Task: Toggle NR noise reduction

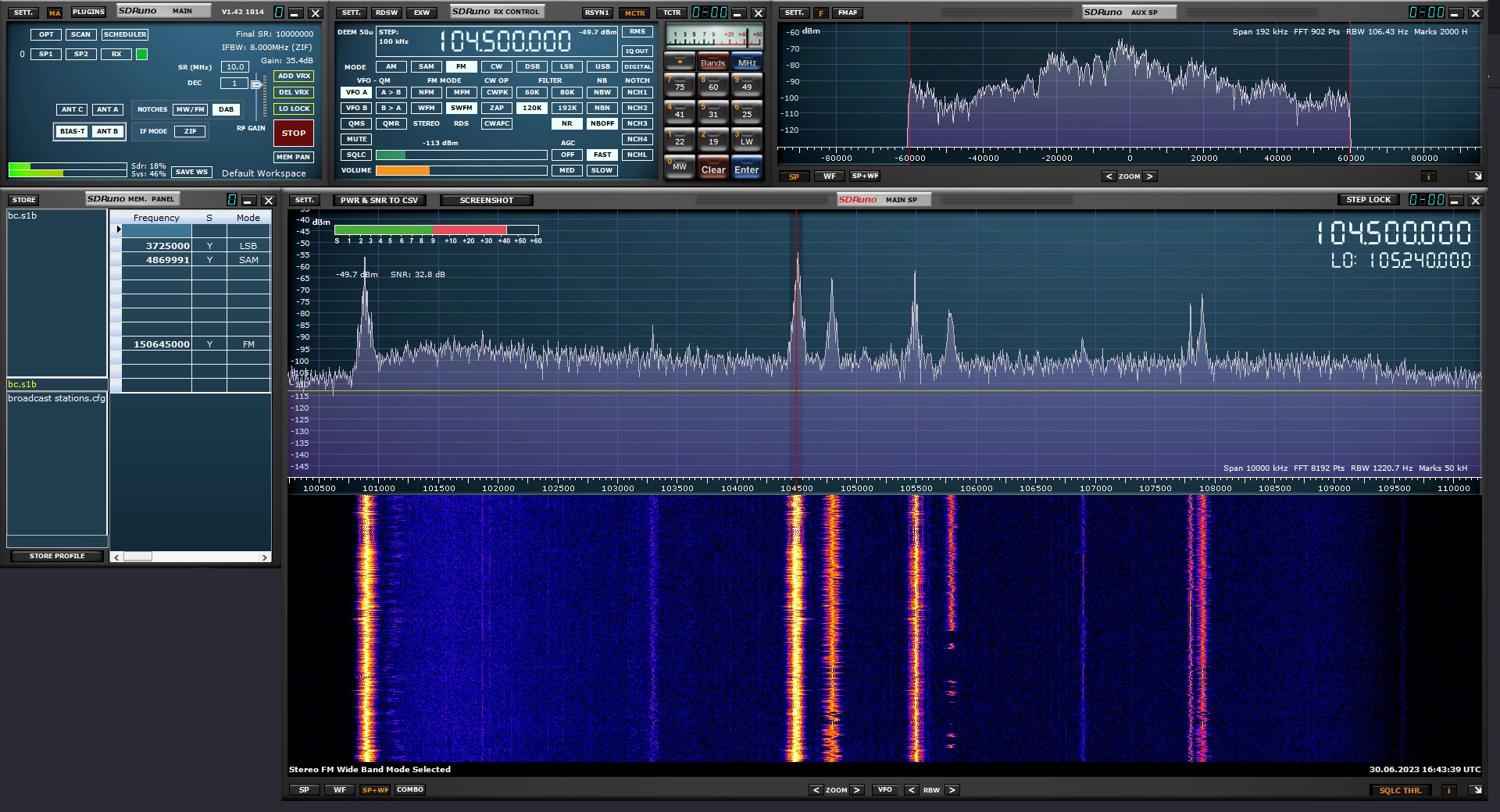Action: tap(567, 124)
